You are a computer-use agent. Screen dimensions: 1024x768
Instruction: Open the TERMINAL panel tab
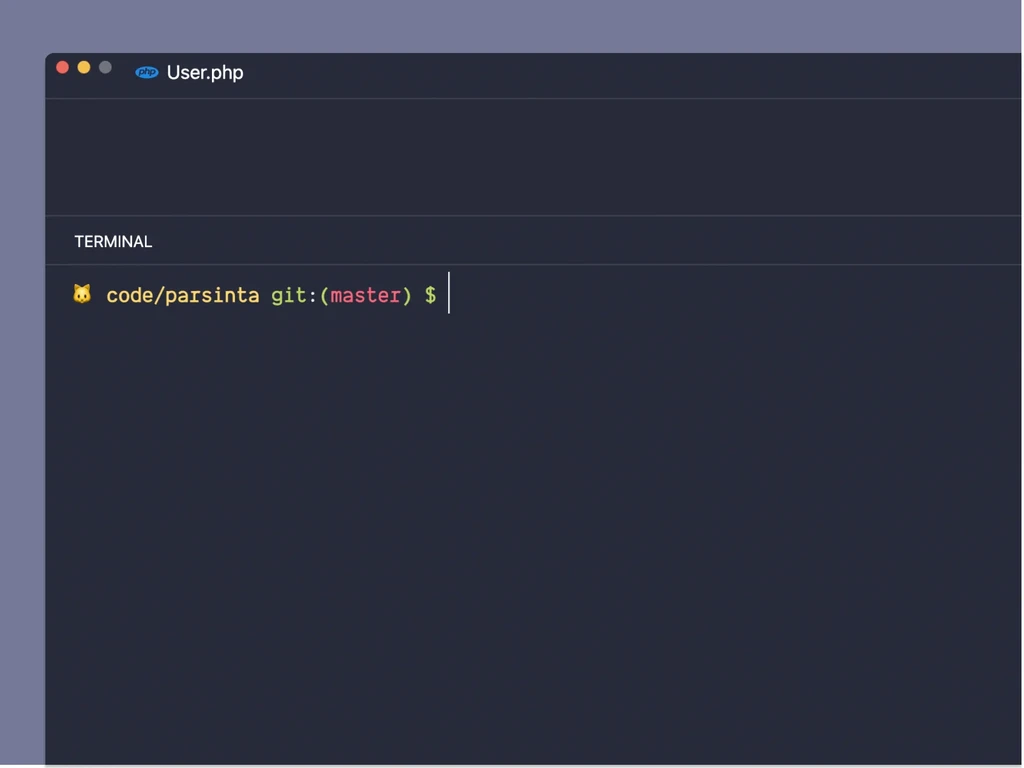tap(113, 242)
